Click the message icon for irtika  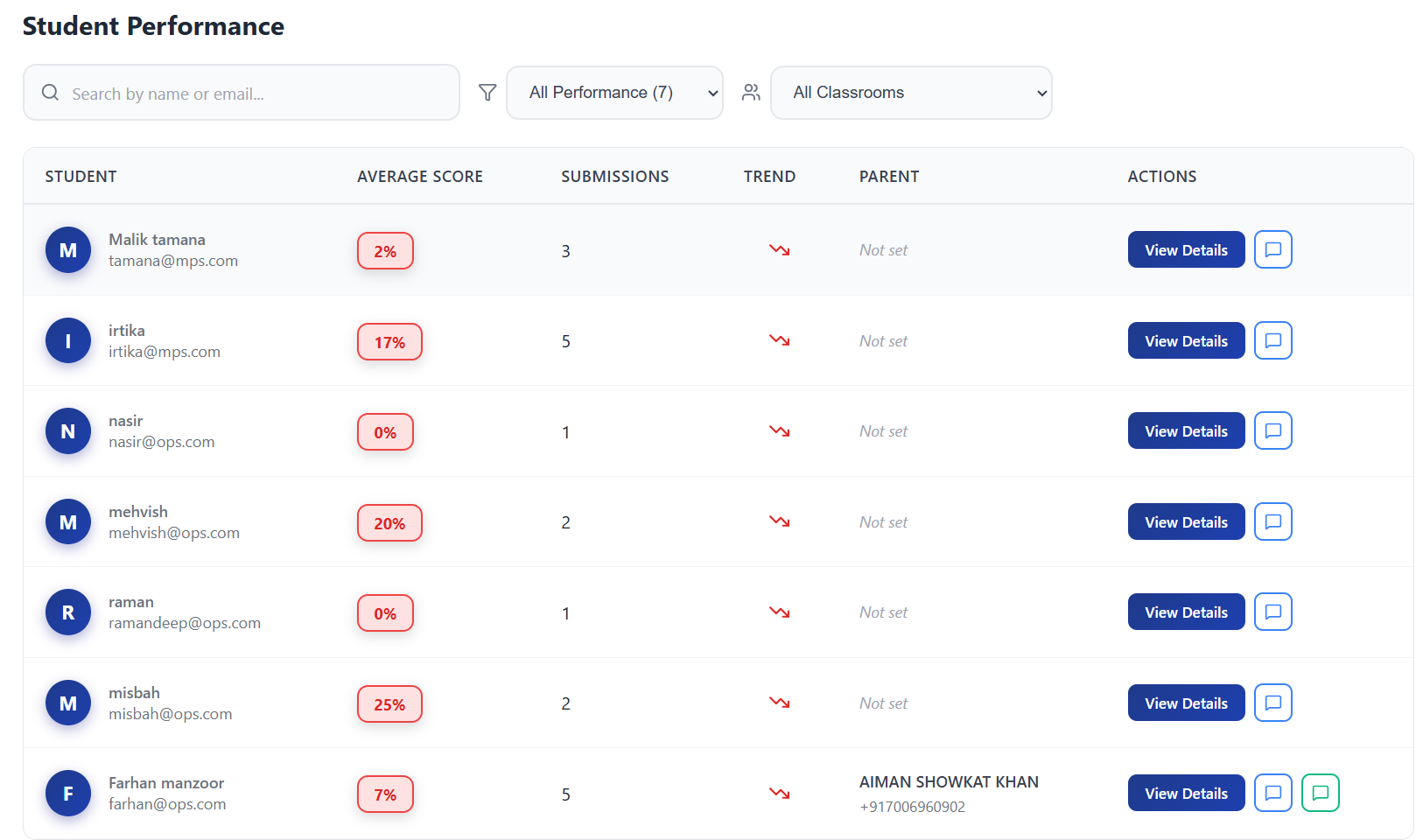[1273, 340]
